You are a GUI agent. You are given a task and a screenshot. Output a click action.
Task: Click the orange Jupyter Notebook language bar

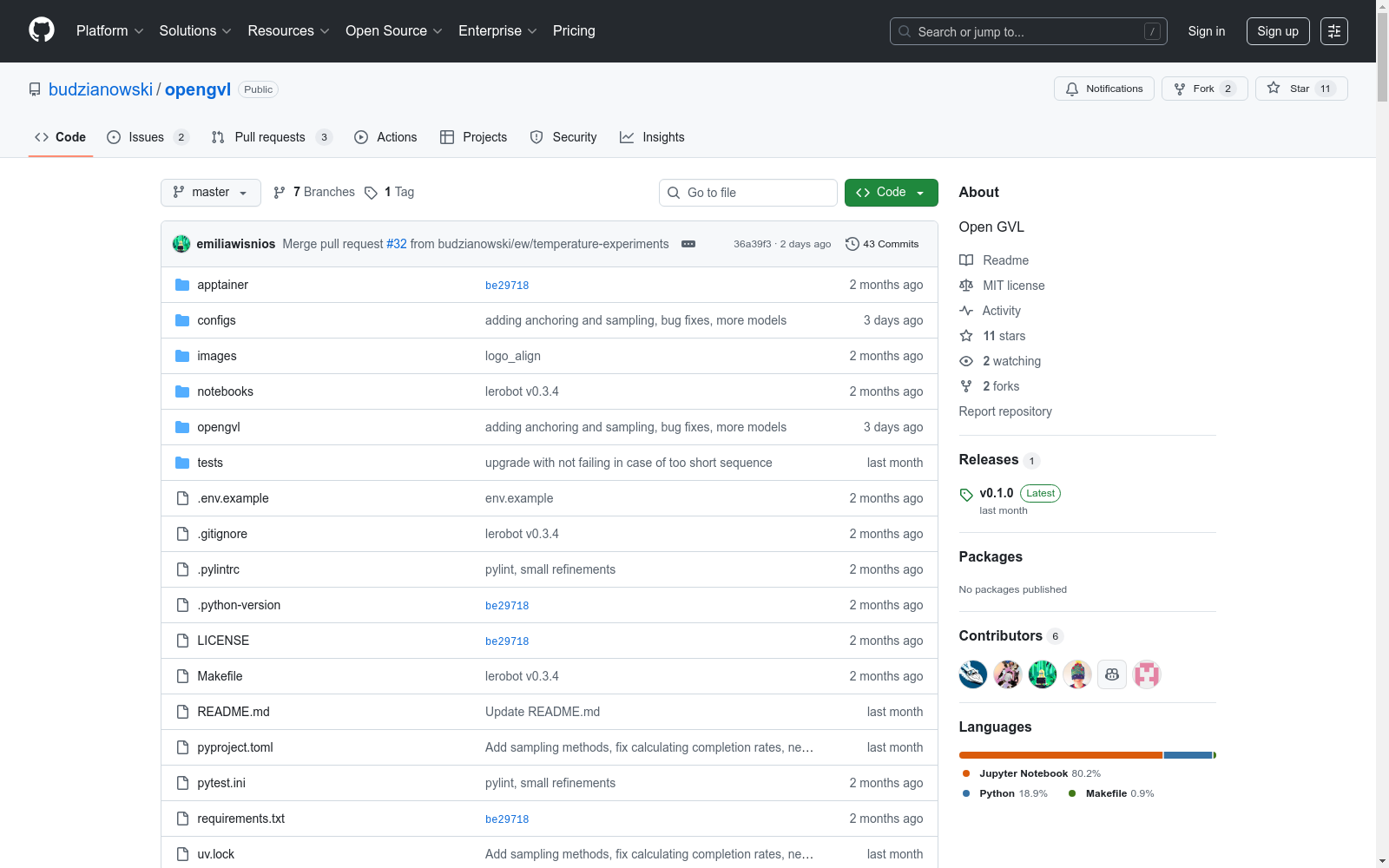1061,755
